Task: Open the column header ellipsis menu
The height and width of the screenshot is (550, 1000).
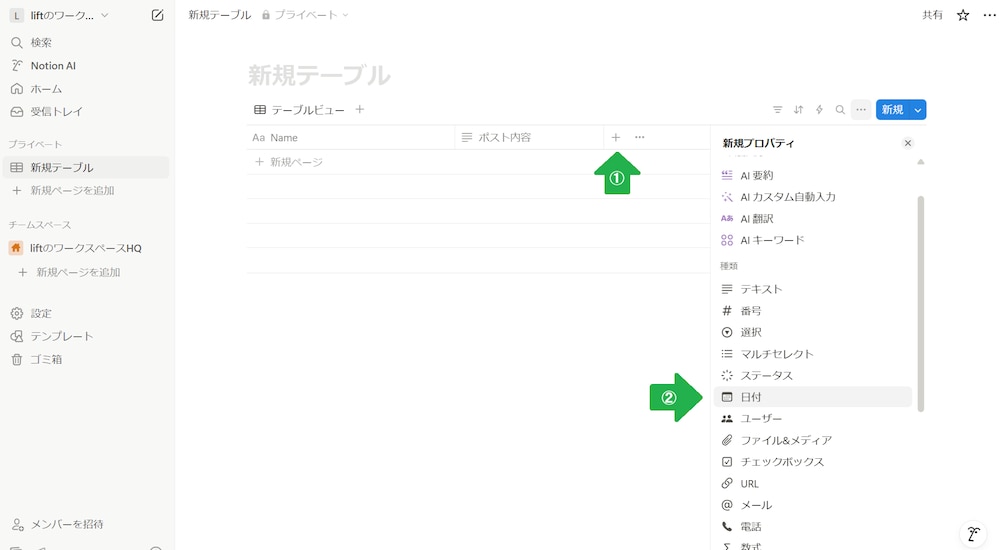Action: click(x=640, y=137)
